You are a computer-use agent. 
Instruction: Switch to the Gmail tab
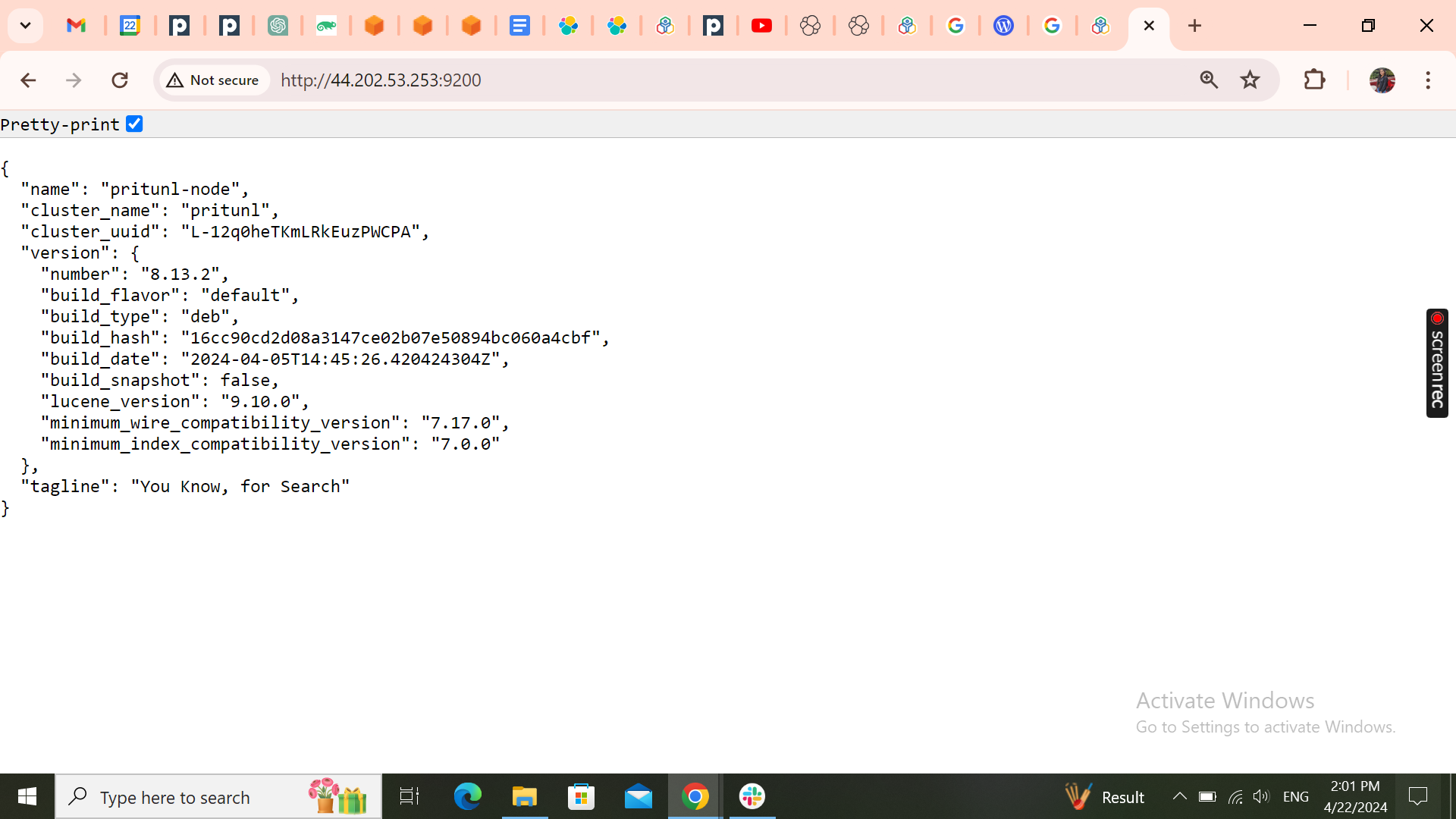click(76, 26)
